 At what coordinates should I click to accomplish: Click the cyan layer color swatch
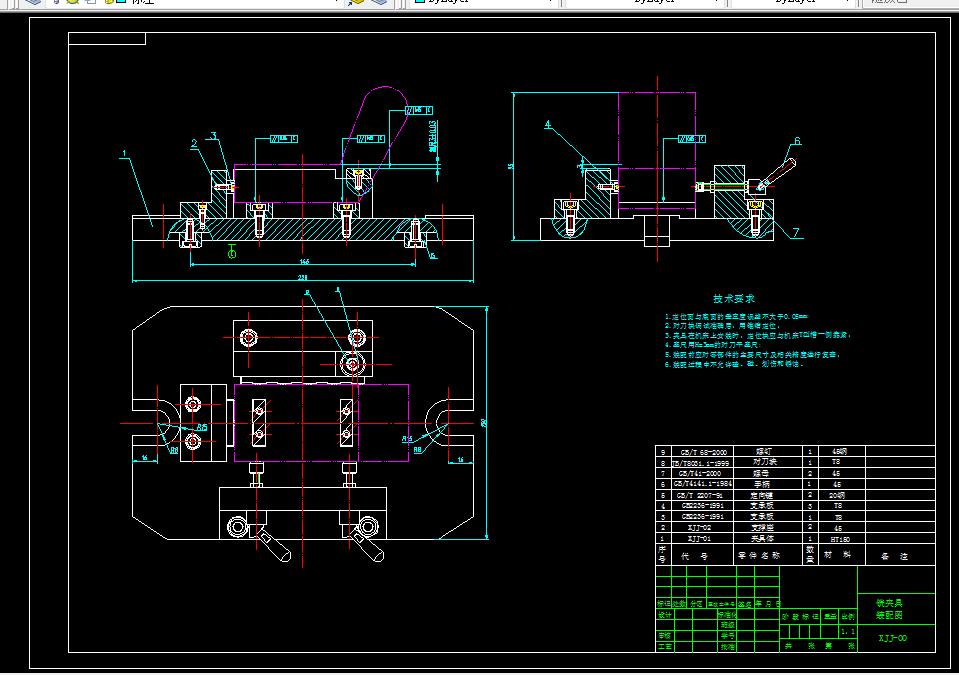point(119,2)
